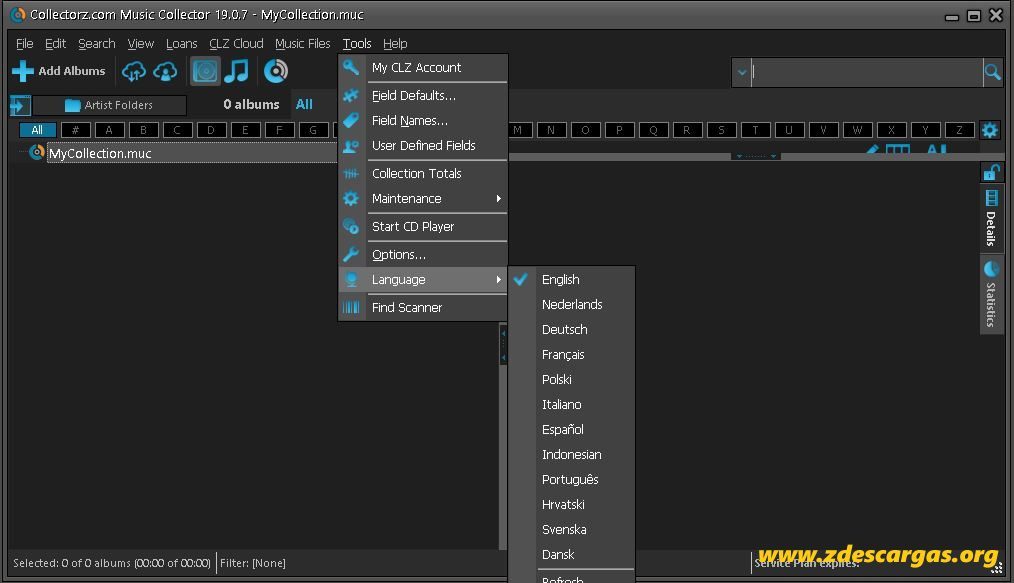Open the Artist Folders selector
1014x583 pixels.
pos(109,105)
